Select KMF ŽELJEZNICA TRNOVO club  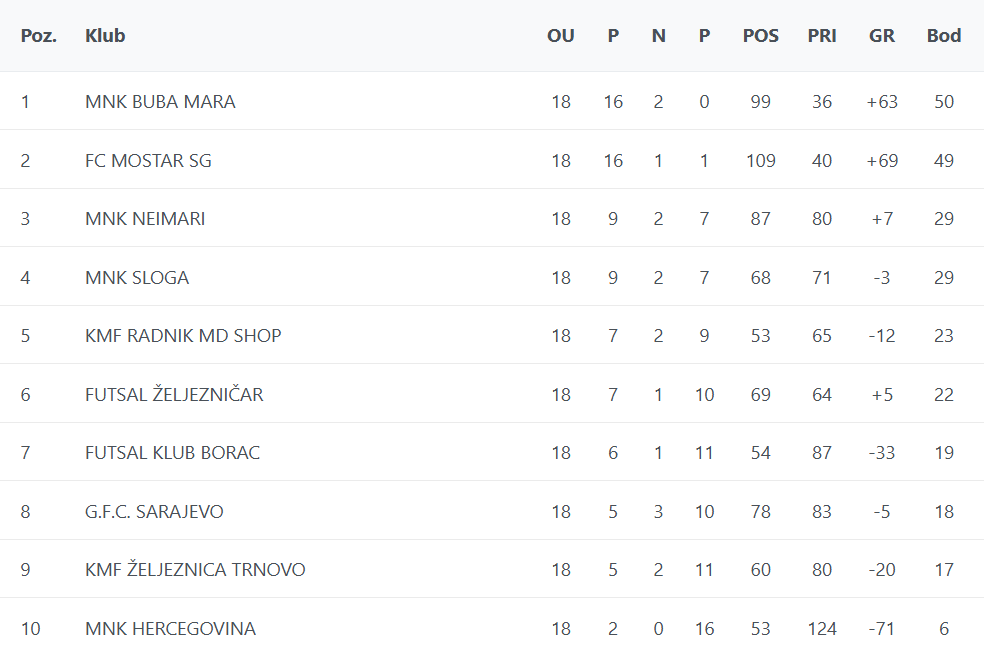195,570
